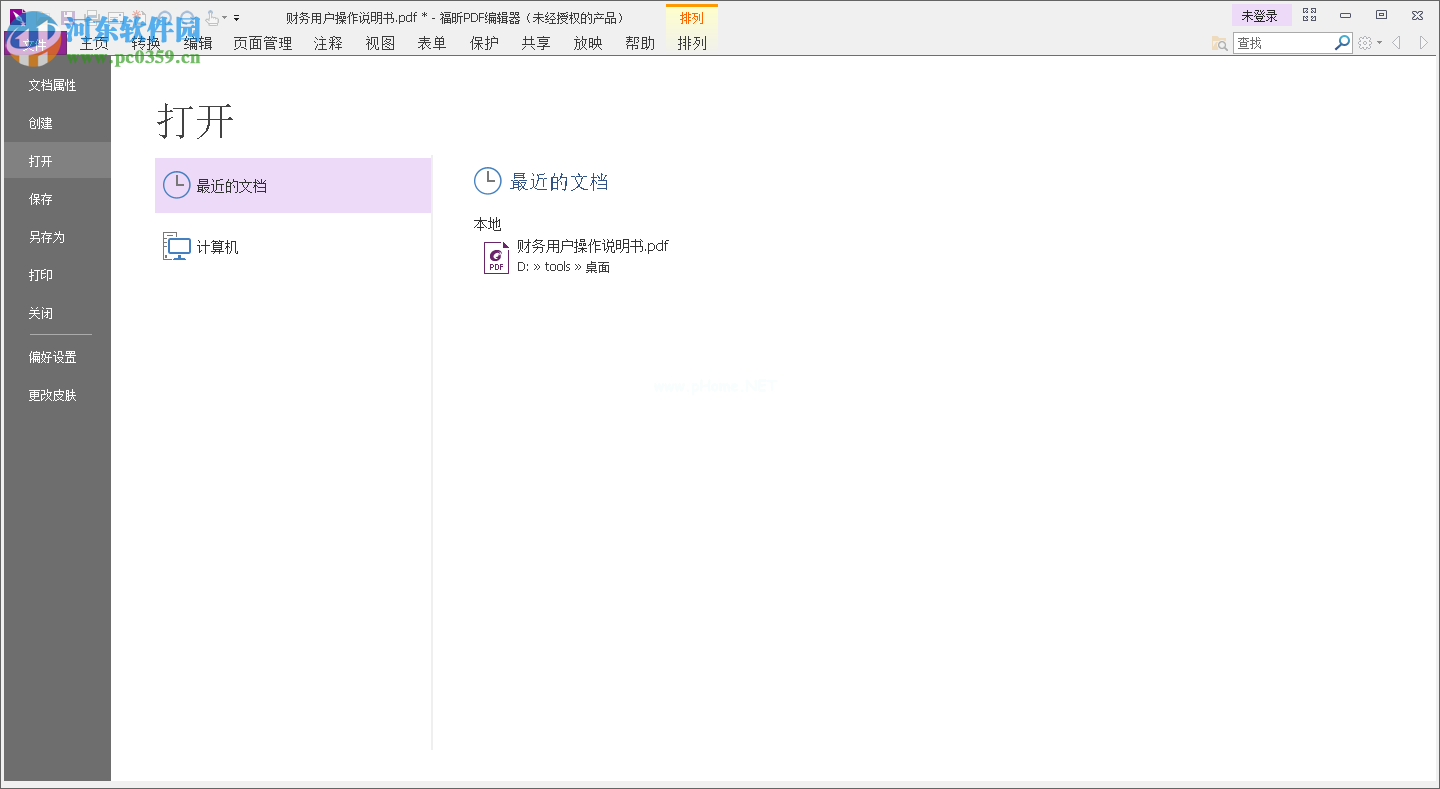Choose 另存为 in the file sidebar
Viewport: 1440px width, 789px height.
coord(57,237)
